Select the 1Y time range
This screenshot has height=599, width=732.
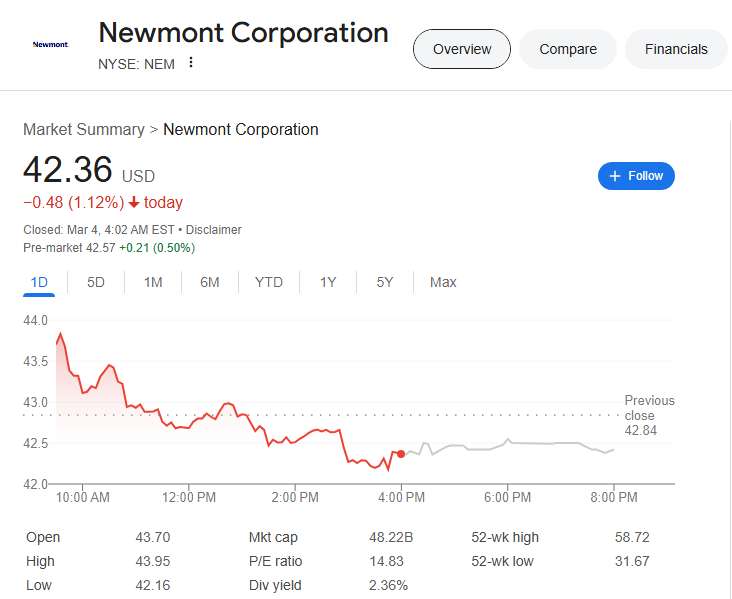pyautogui.click(x=328, y=282)
